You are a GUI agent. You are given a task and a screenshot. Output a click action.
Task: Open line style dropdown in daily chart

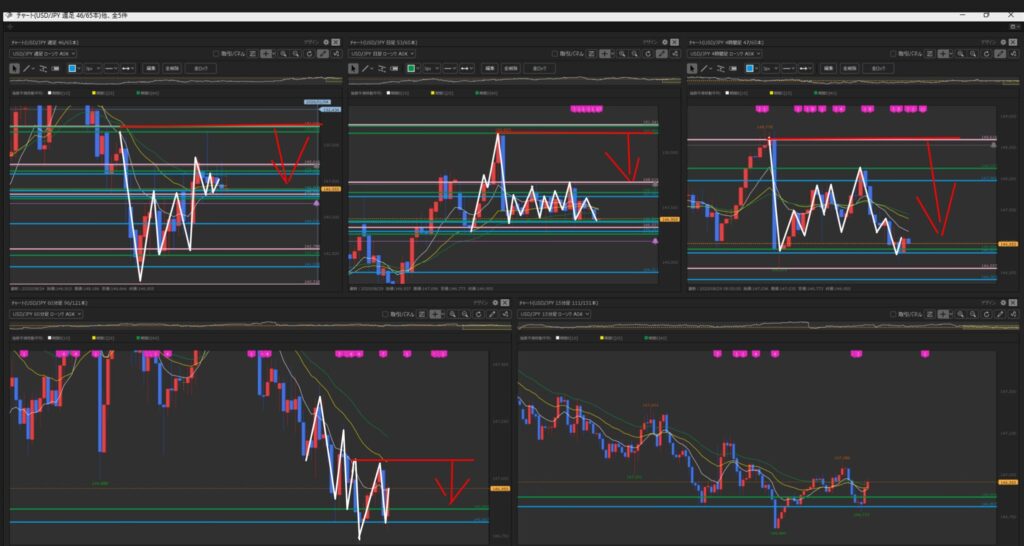pos(449,68)
